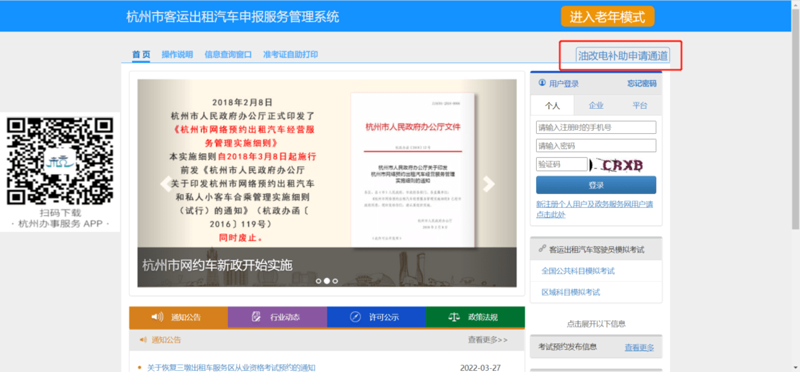Screen dimensions: 800x372
Task: Click the 进入老年模式 button
Action: tap(607, 16)
